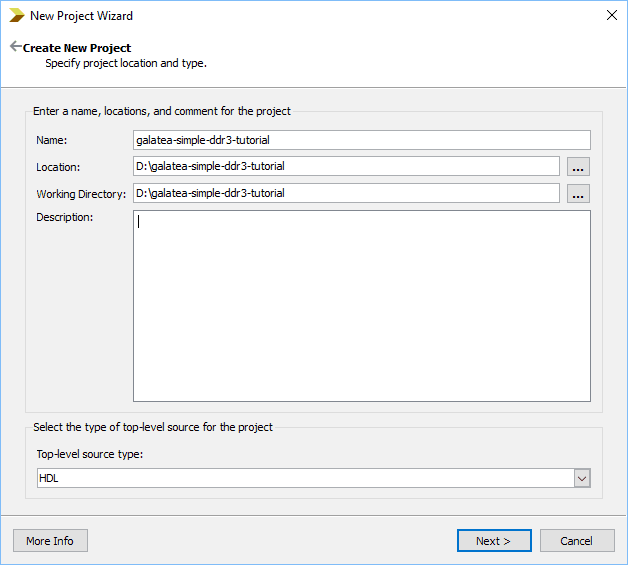The width and height of the screenshot is (628, 565).
Task: Click the ISE logo in title bar
Action: pos(16,15)
